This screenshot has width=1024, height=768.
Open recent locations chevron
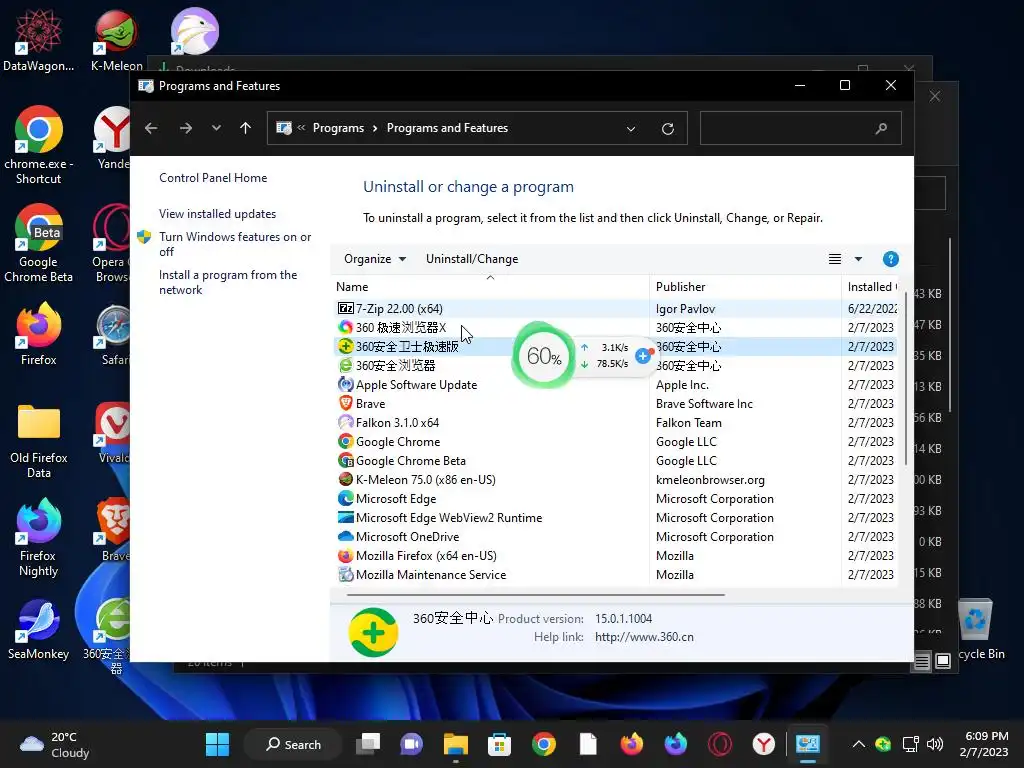216,128
